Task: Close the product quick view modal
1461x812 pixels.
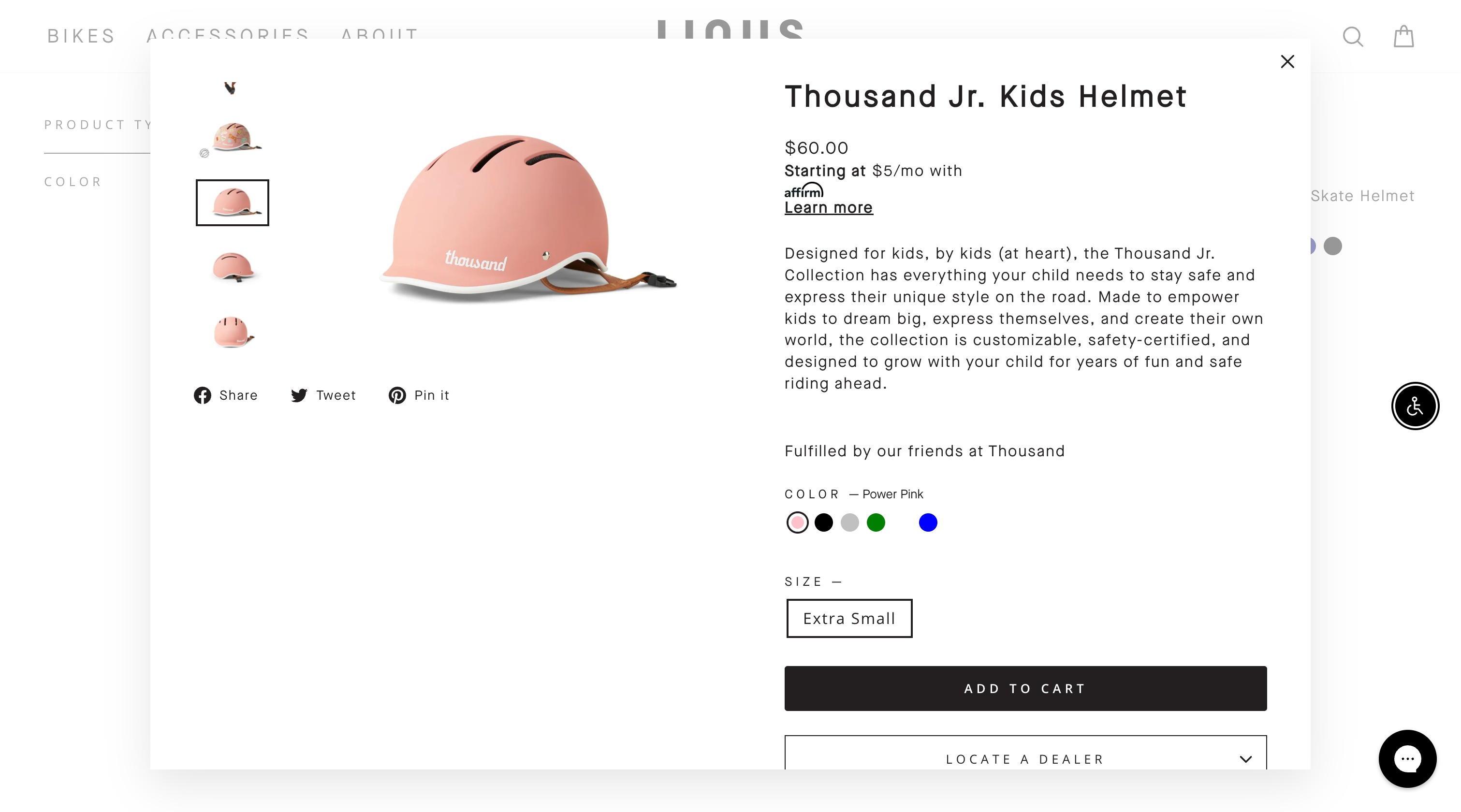Action: click(1287, 61)
